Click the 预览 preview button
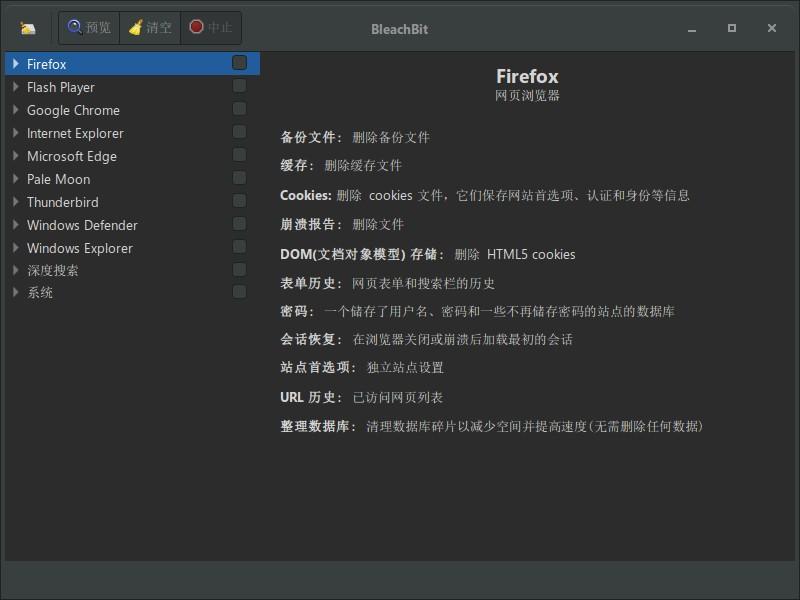 tap(88, 27)
